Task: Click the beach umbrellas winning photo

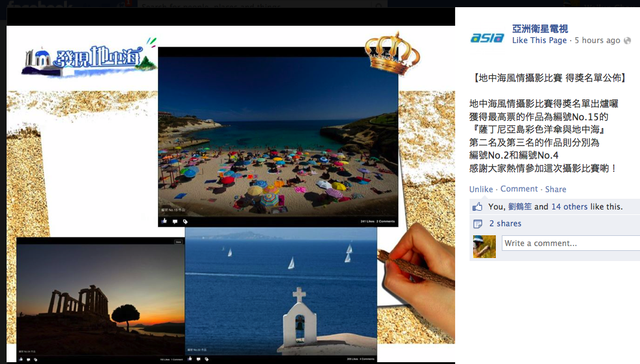Action: click(278, 137)
